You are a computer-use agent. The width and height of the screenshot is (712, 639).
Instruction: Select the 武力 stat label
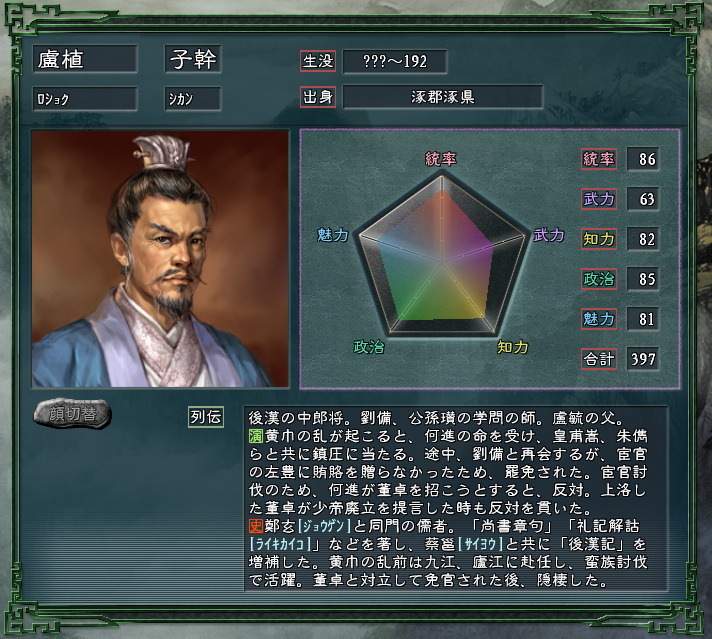598,199
